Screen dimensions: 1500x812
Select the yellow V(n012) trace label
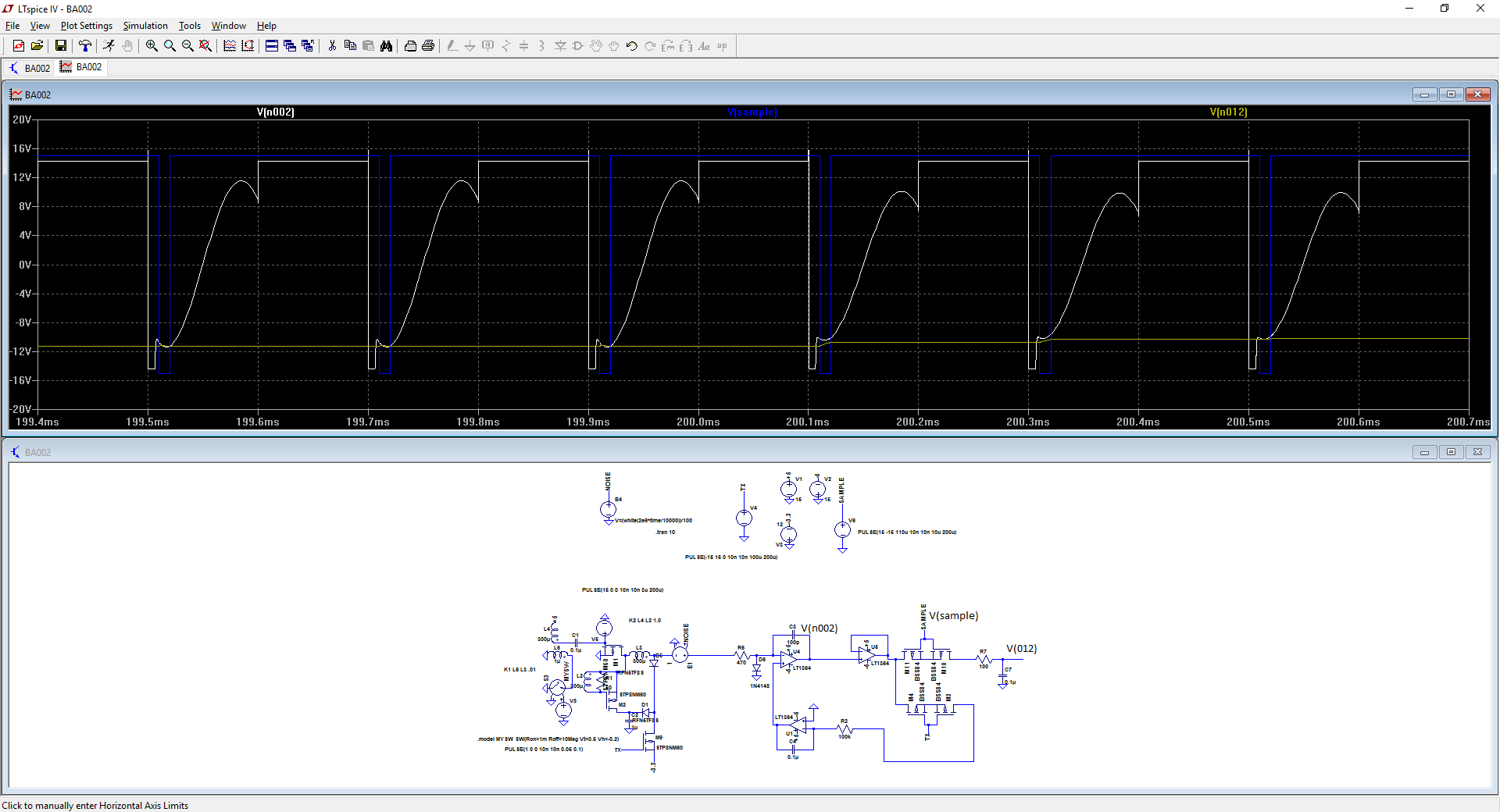click(x=1228, y=112)
